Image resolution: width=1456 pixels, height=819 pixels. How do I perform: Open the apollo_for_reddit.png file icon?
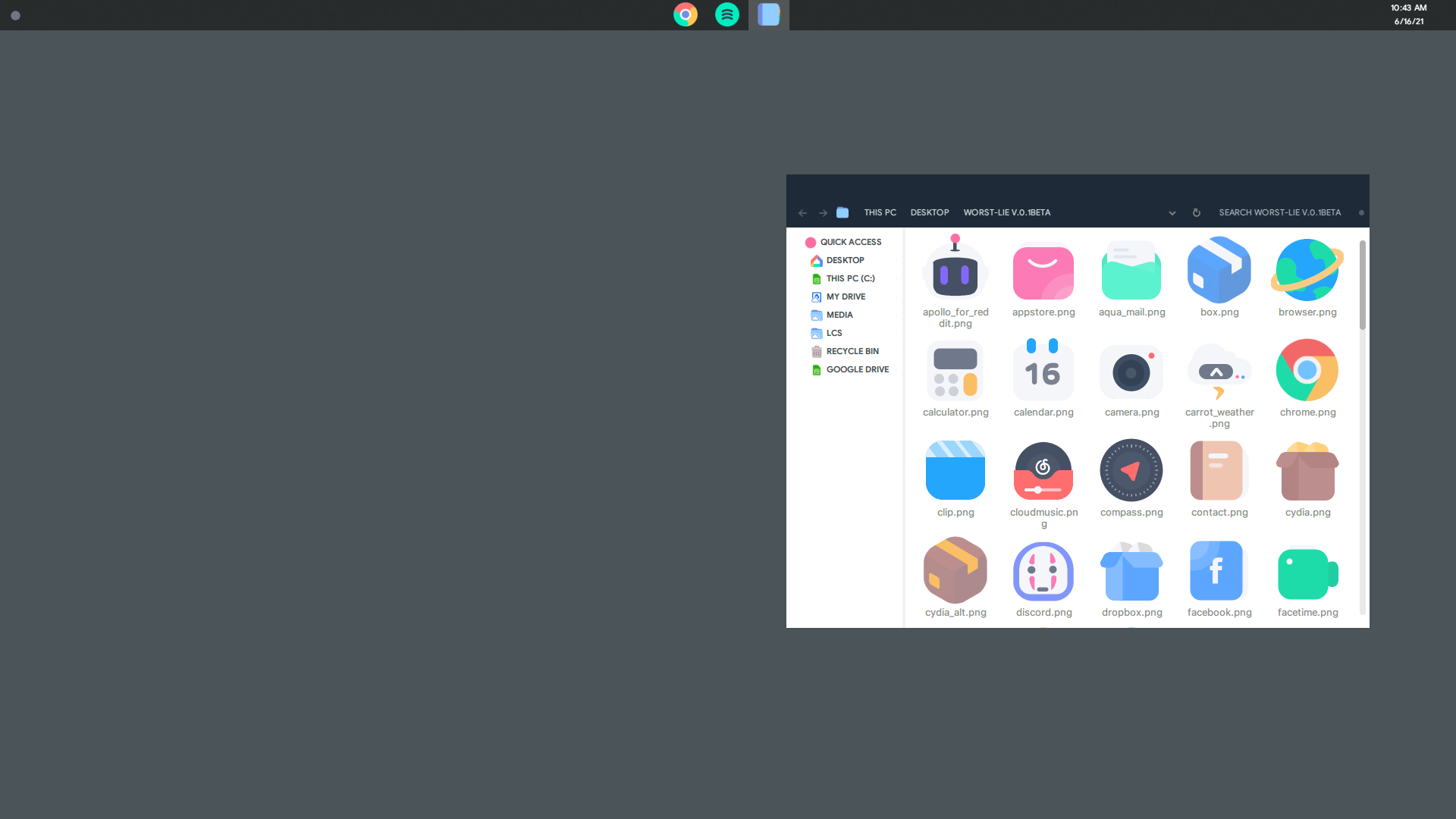(x=955, y=268)
